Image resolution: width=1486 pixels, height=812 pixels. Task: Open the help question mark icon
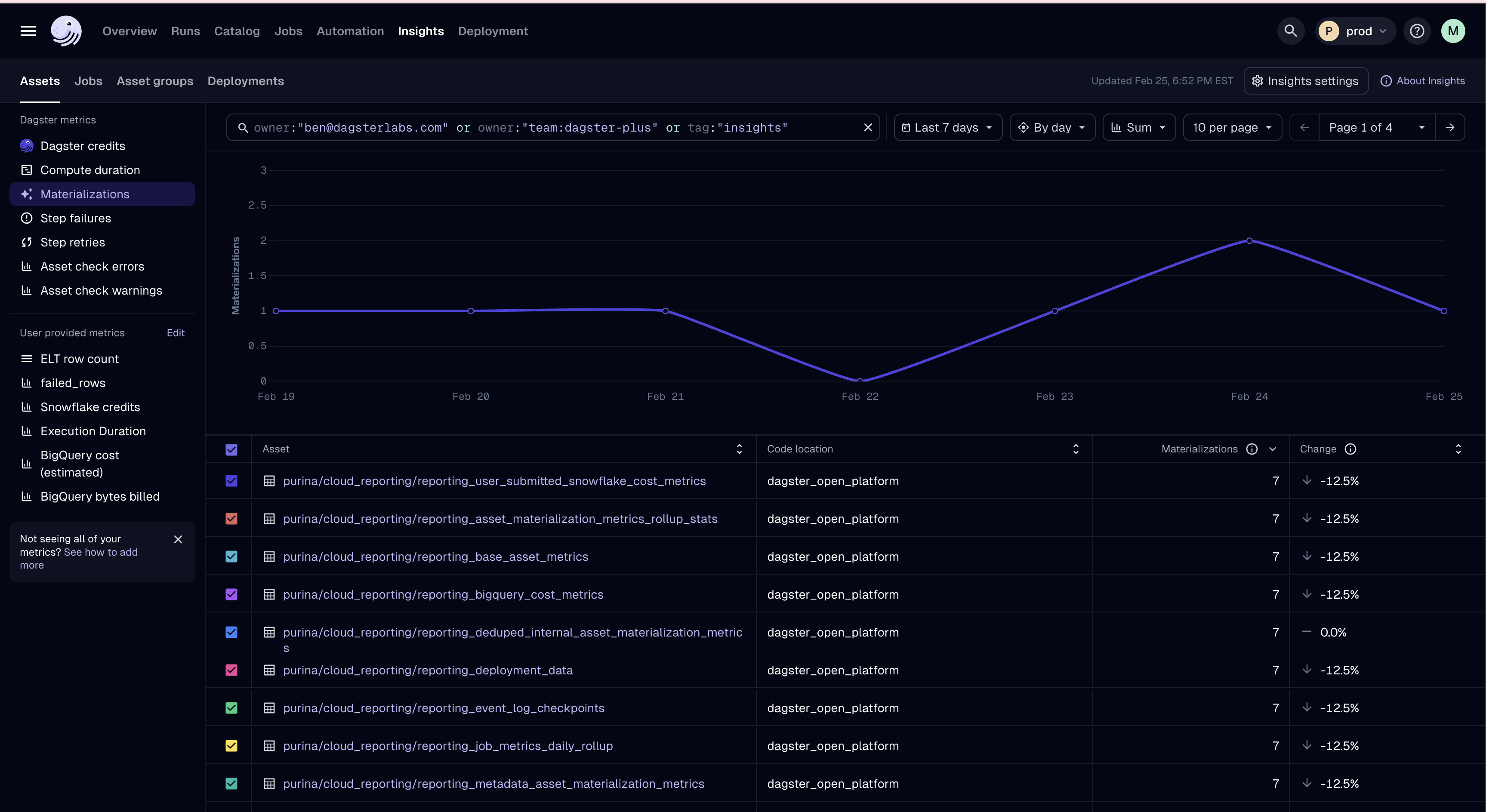pos(1417,31)
